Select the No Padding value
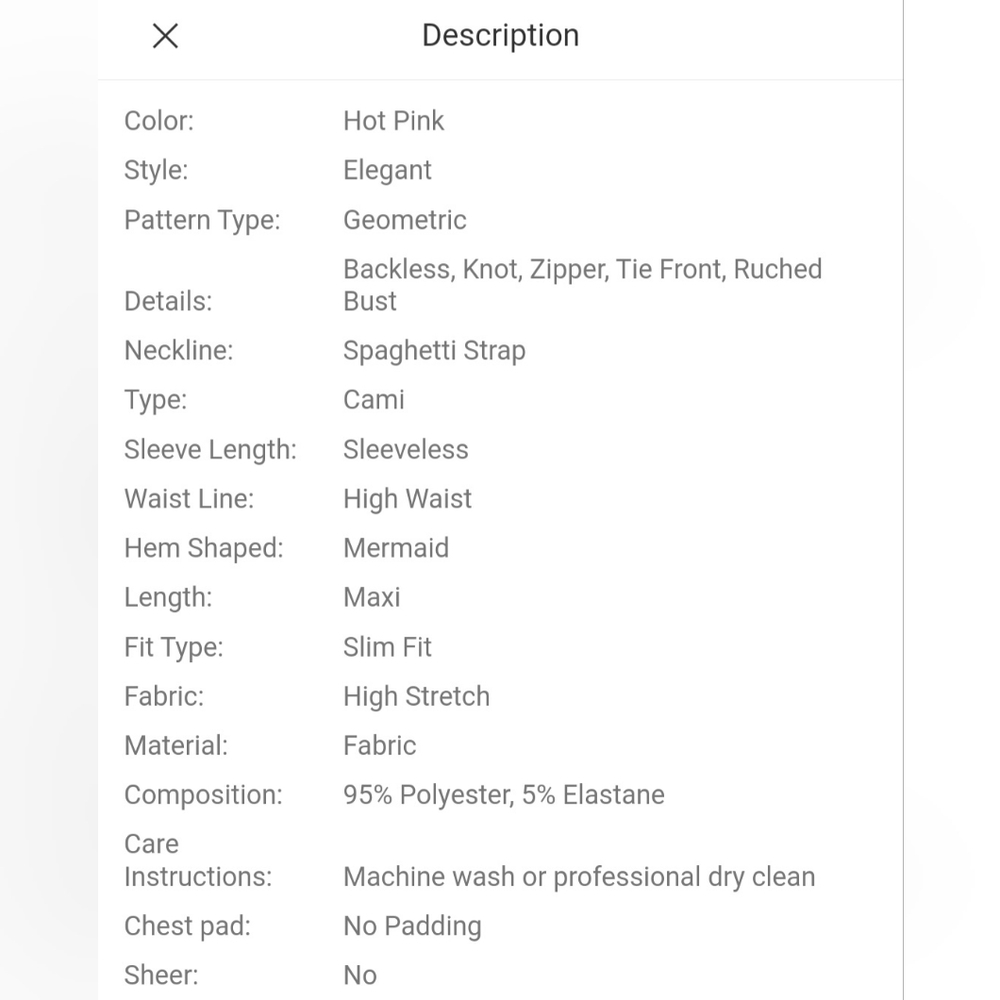This screenshot has height=1000, width=1000. coord(412,926)
